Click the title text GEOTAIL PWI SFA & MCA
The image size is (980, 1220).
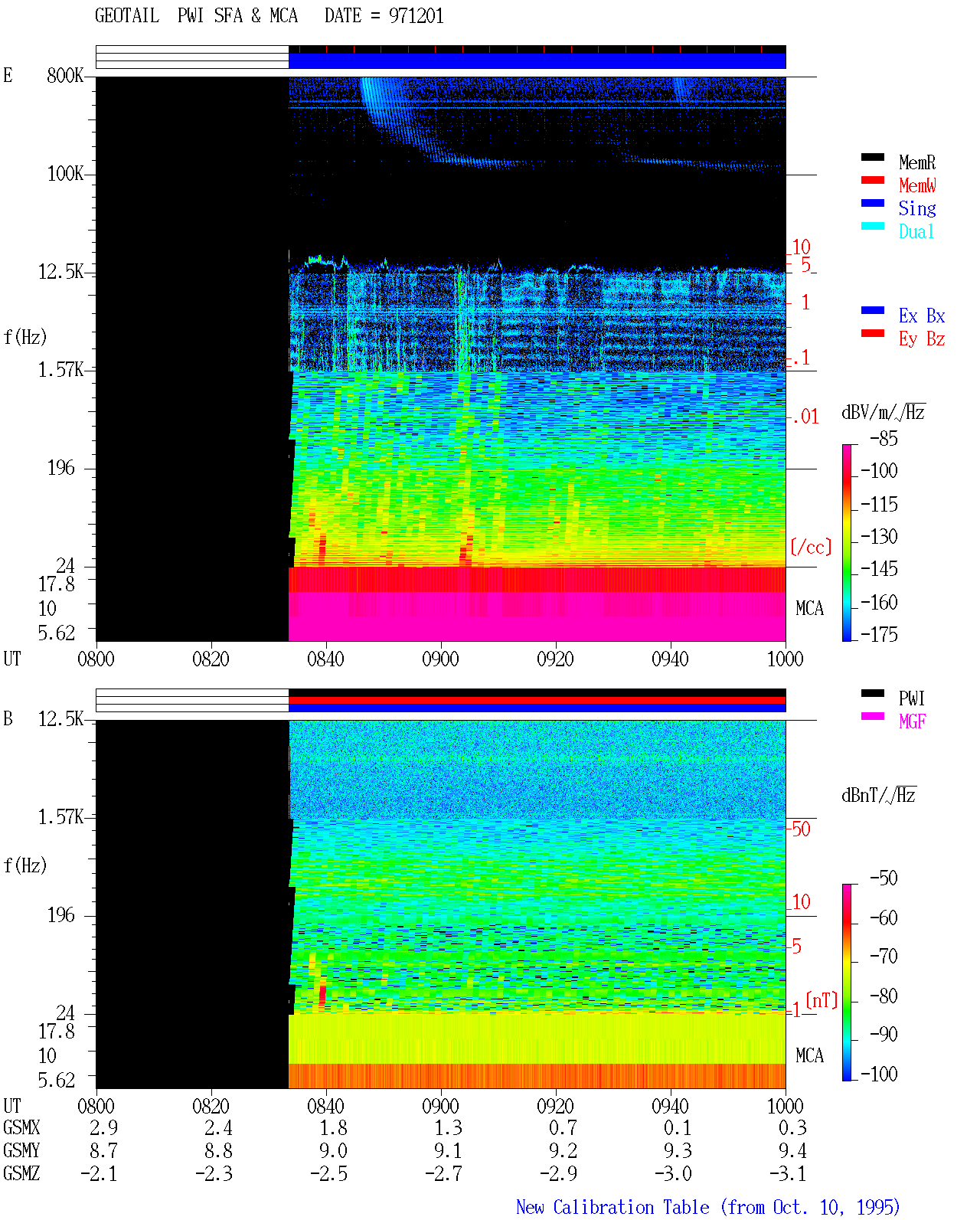pos(196,16)
